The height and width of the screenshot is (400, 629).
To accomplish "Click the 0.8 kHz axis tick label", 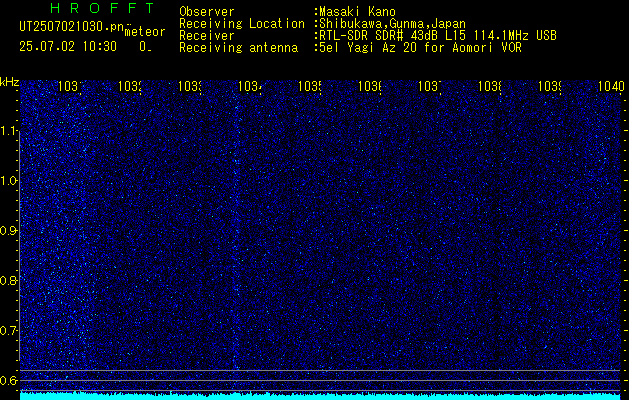I will [x=9, y=280].
